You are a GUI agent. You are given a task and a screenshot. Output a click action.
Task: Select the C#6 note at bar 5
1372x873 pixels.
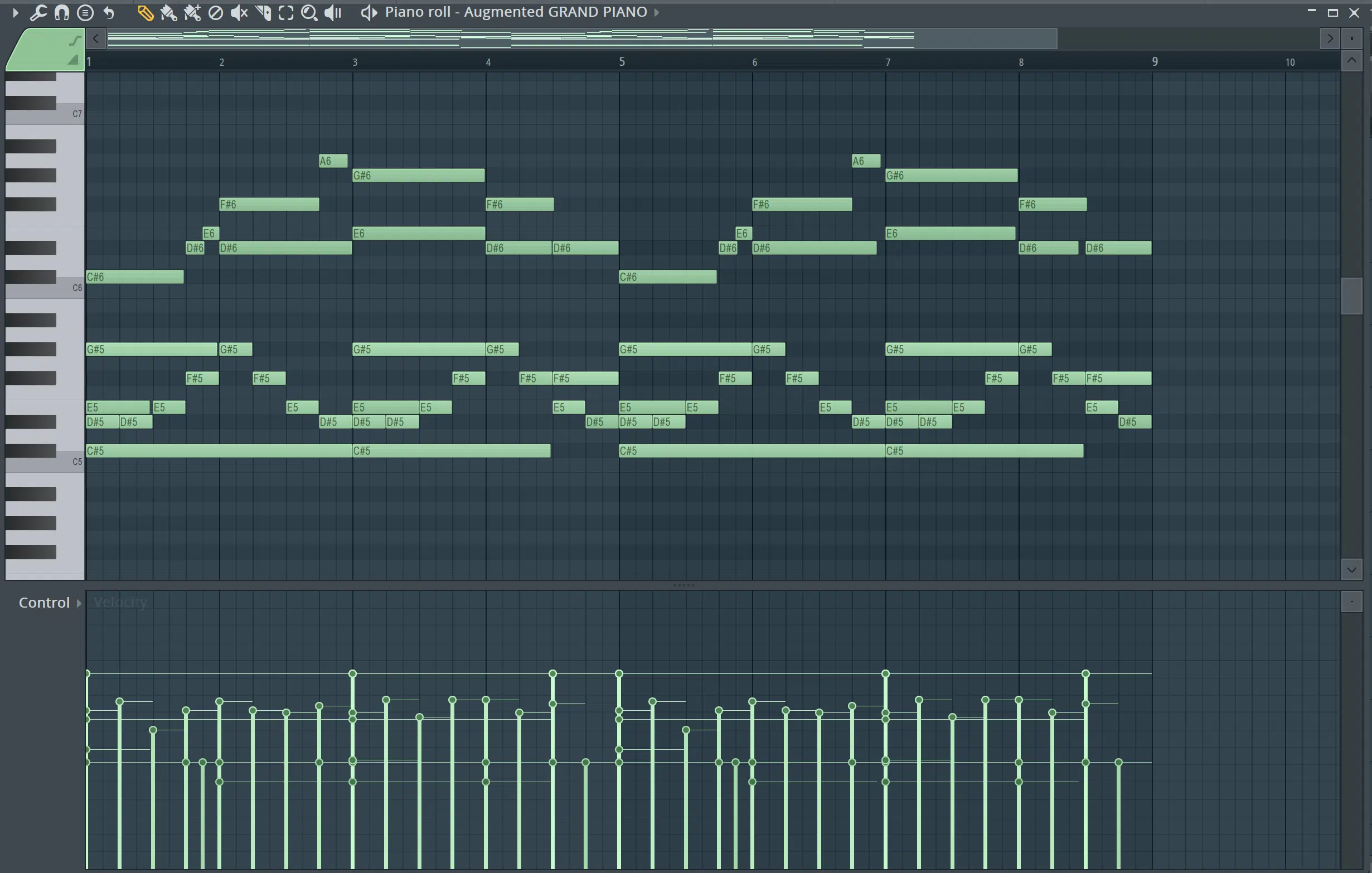(x=668, y=277)
